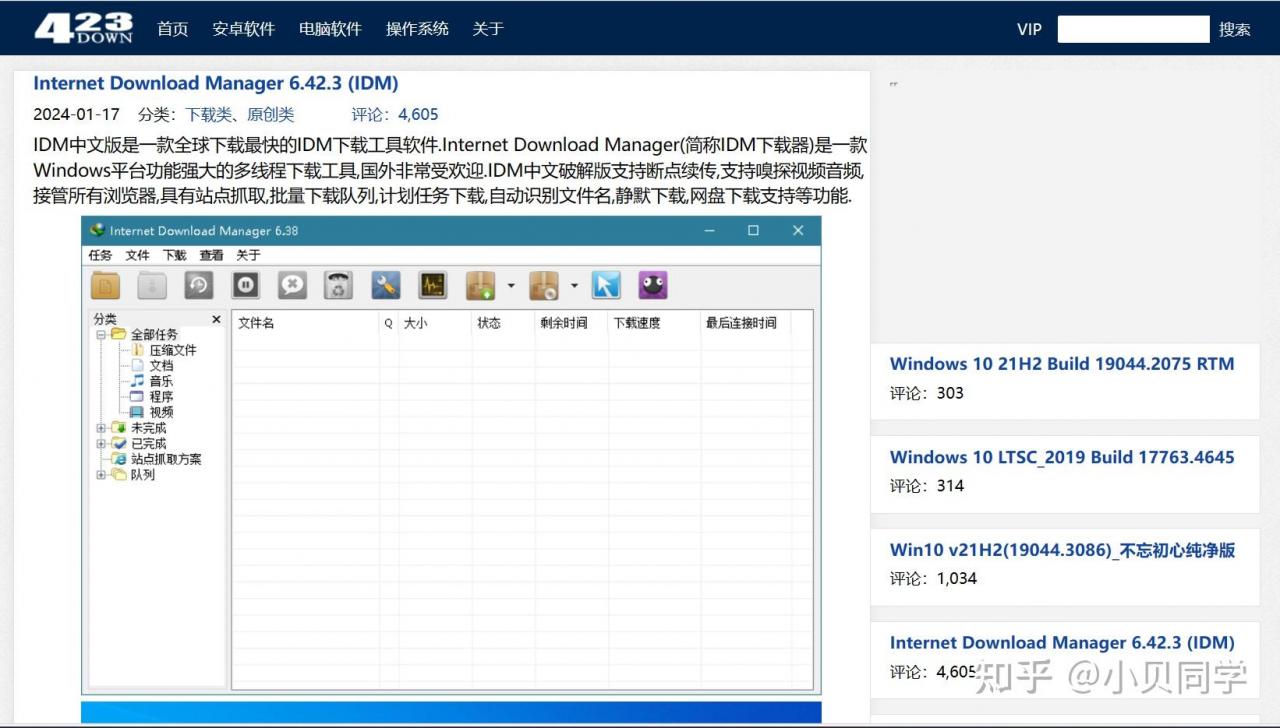Select 文档 in category tree
Viewport: 1280px width, 728px height.
click(x=161, y=365)
